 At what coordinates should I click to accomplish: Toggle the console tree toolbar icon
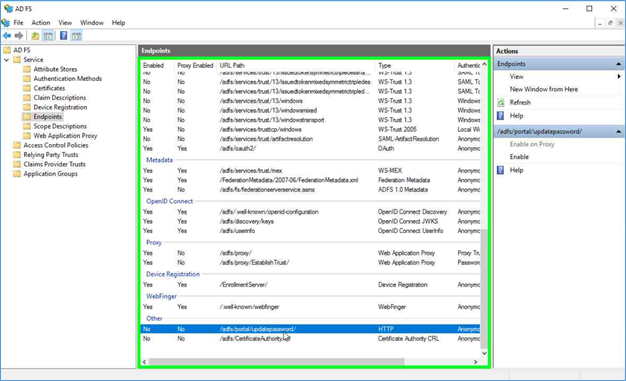click(48, 36)
